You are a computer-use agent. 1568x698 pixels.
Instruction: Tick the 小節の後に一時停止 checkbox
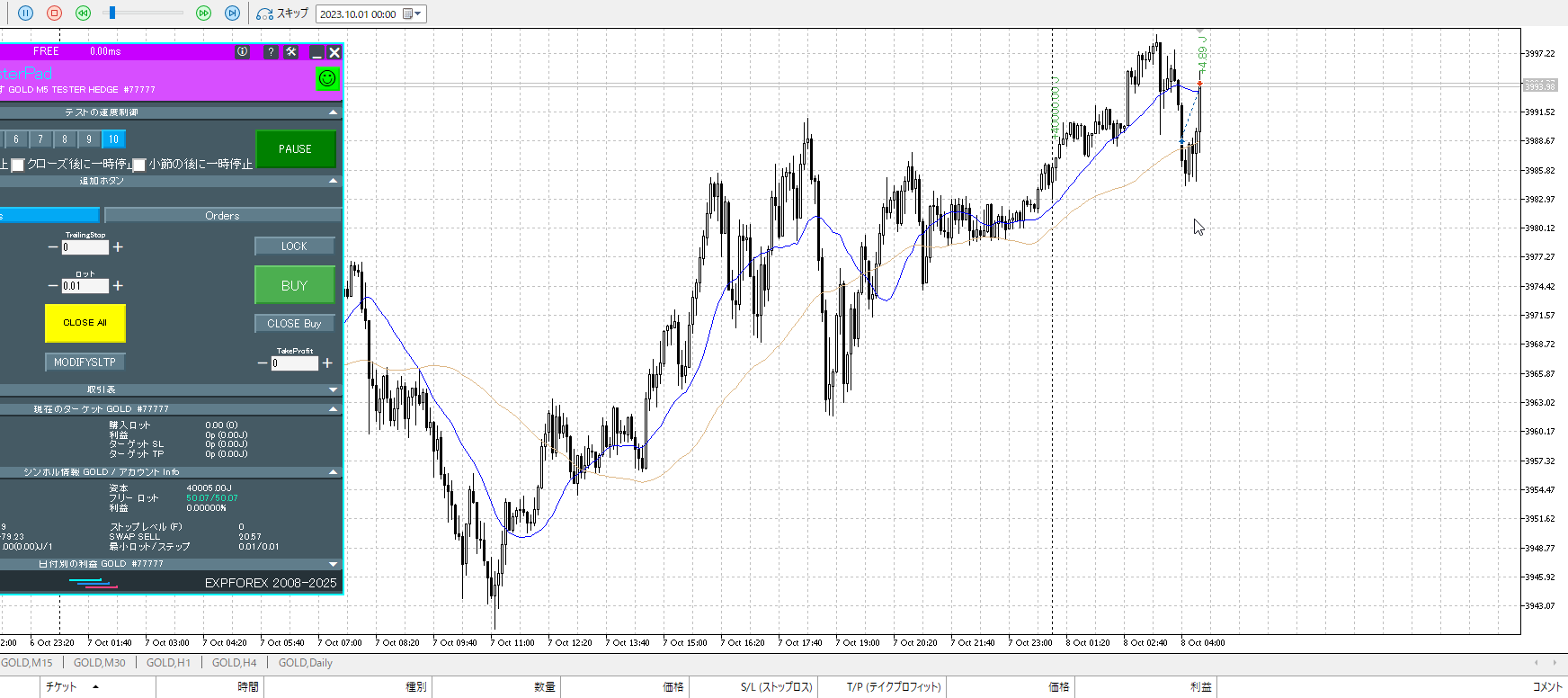139,165
